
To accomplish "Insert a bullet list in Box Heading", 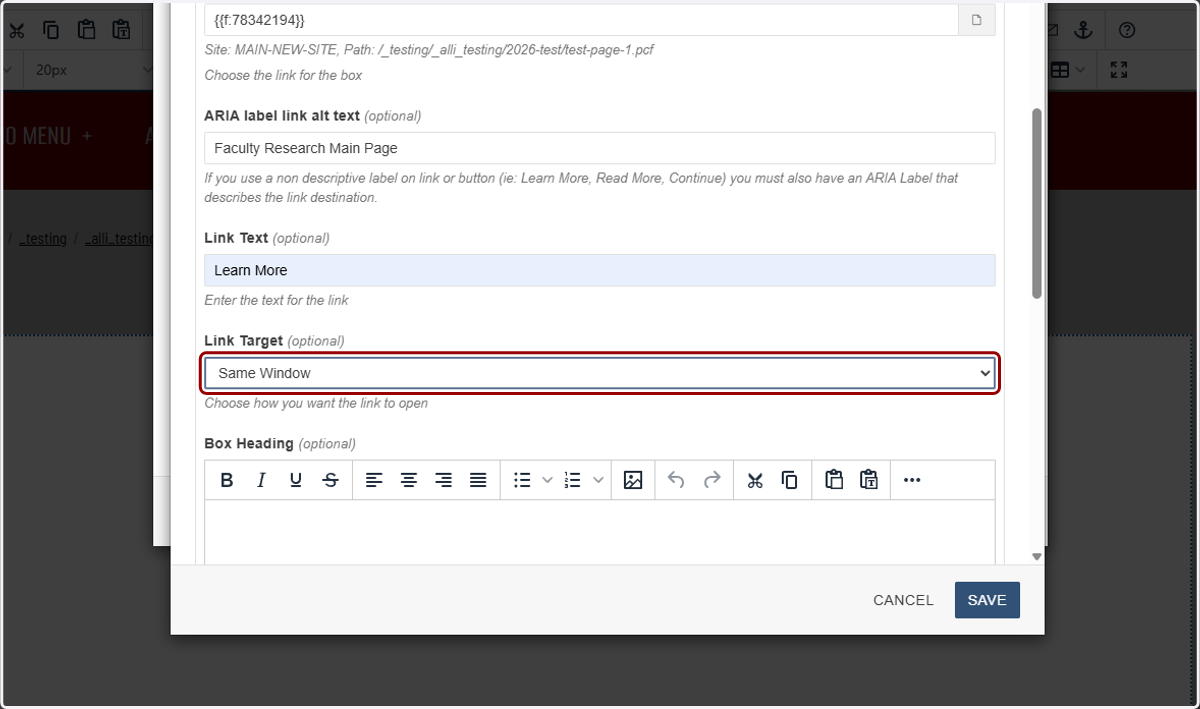I will pyautogui.click(x=522, y=480).
